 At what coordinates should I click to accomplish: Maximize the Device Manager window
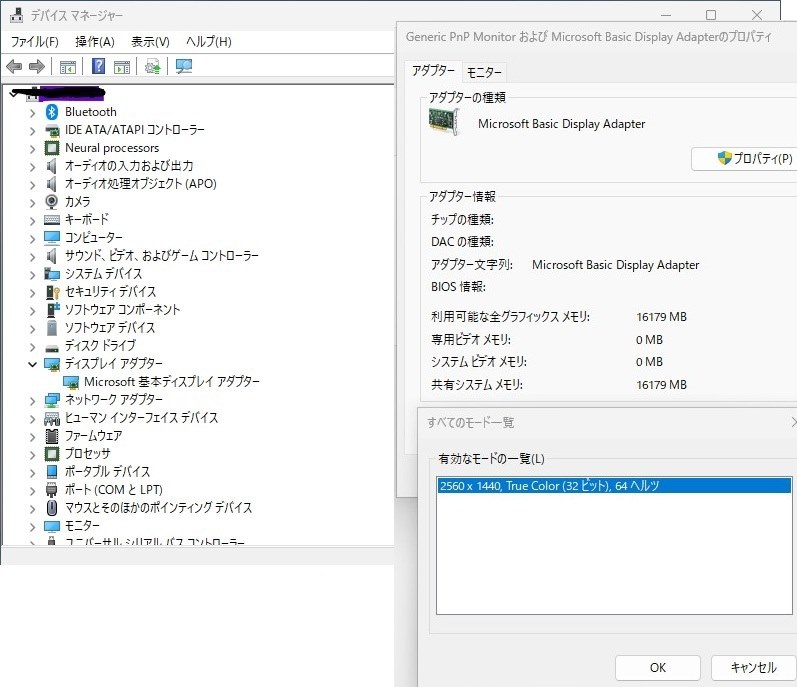tap(711, 15)
